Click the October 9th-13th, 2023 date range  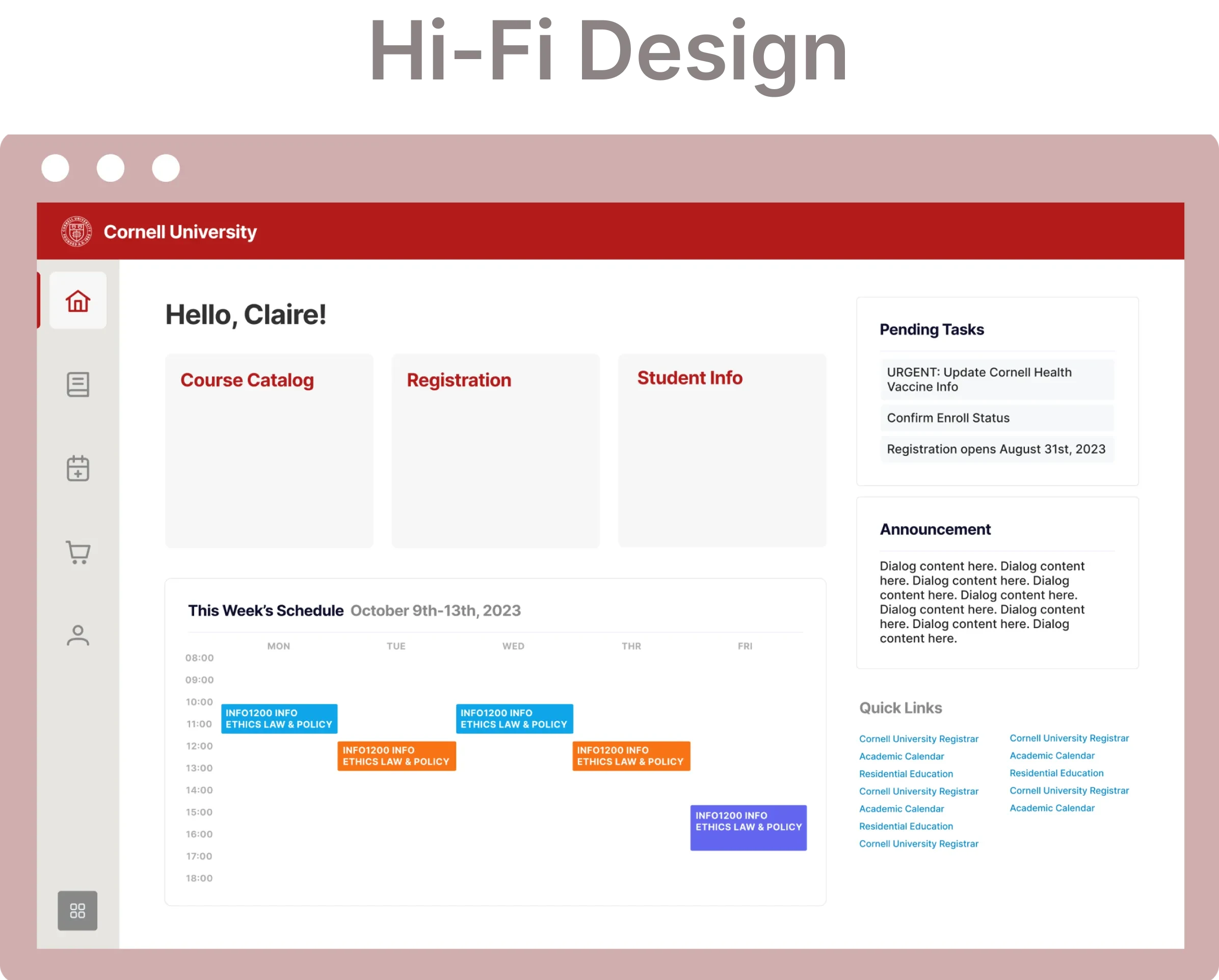pyautogui.click(x=436, y=610)
